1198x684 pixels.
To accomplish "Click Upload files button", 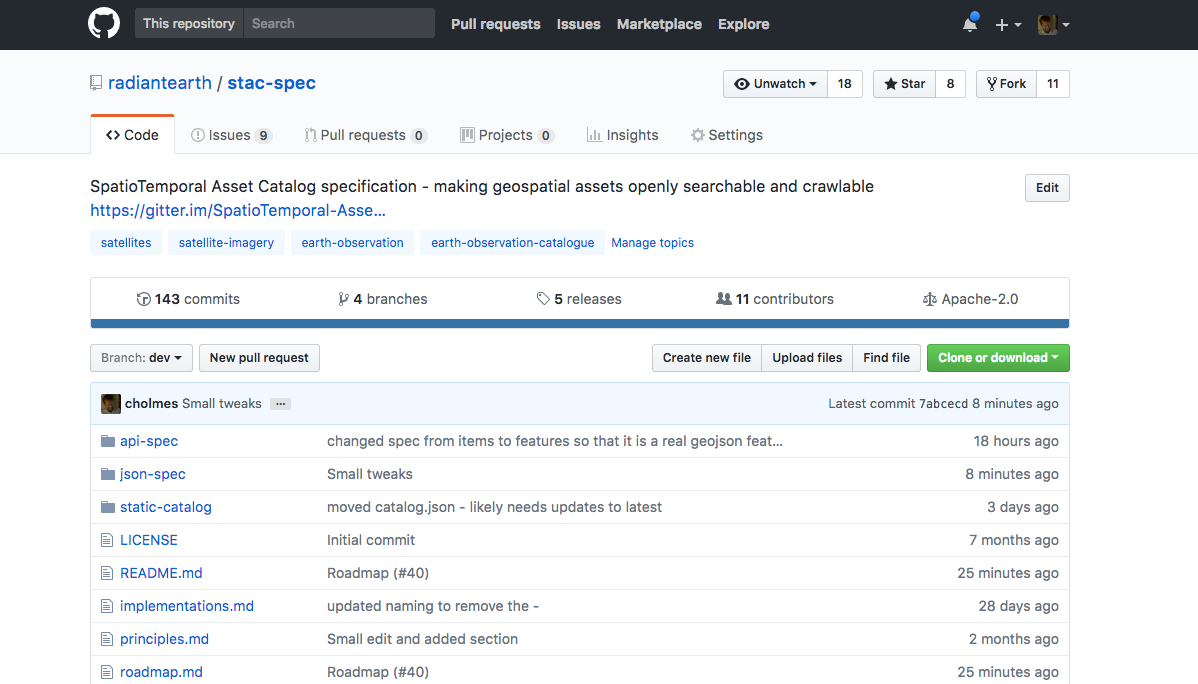I will 807,358.
